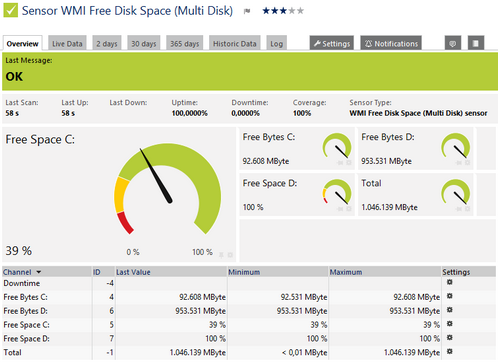This screenshot has width=498, height=362.
Task: Select Free Bytes D: in channel table
Action: click(25, 311)
